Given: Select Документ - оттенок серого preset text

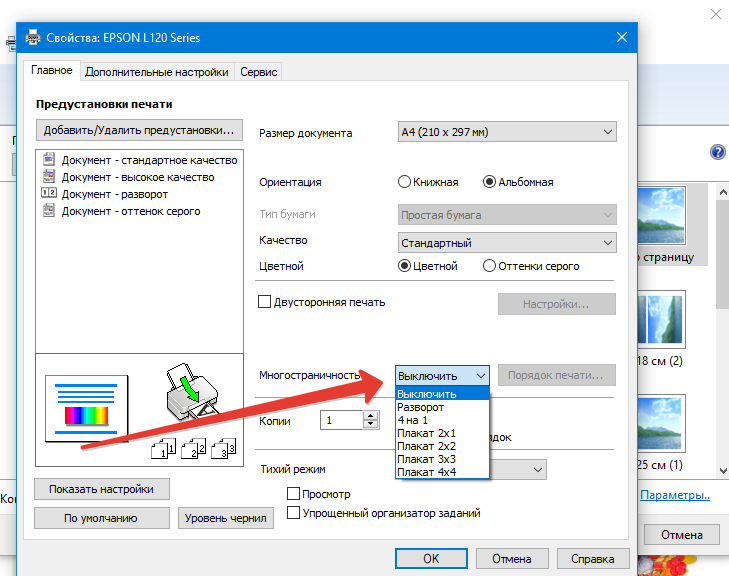Looking at the screenshot, I should coord(131,211).
